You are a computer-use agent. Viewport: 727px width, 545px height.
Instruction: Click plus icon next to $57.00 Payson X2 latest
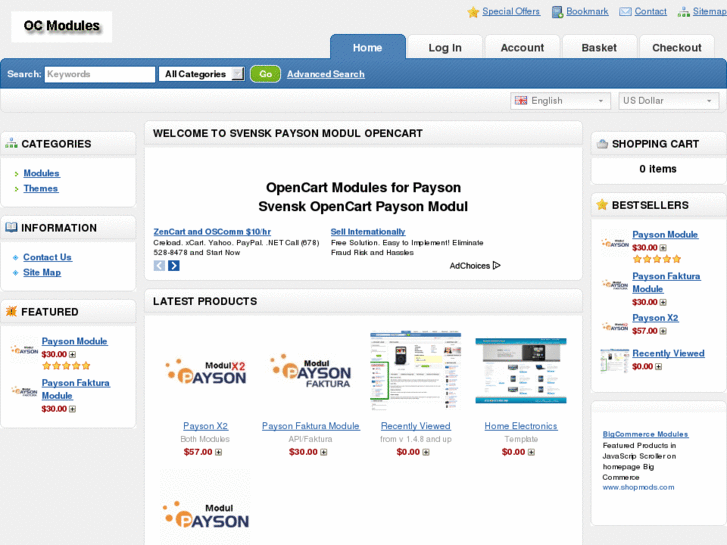[x=218, y=452]
